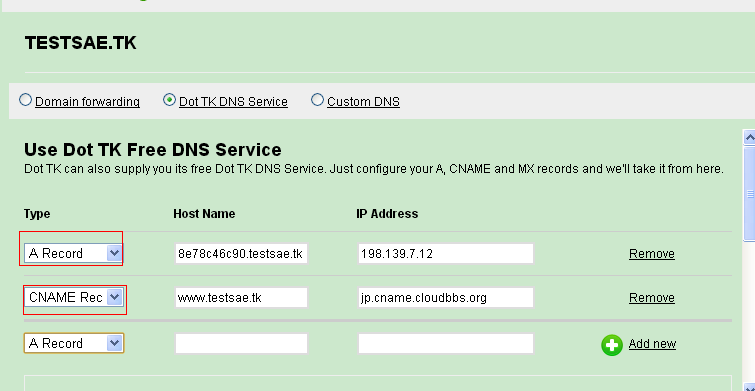Focus the empty host name field in new row

pyautogui.click(x=241, y=343)
